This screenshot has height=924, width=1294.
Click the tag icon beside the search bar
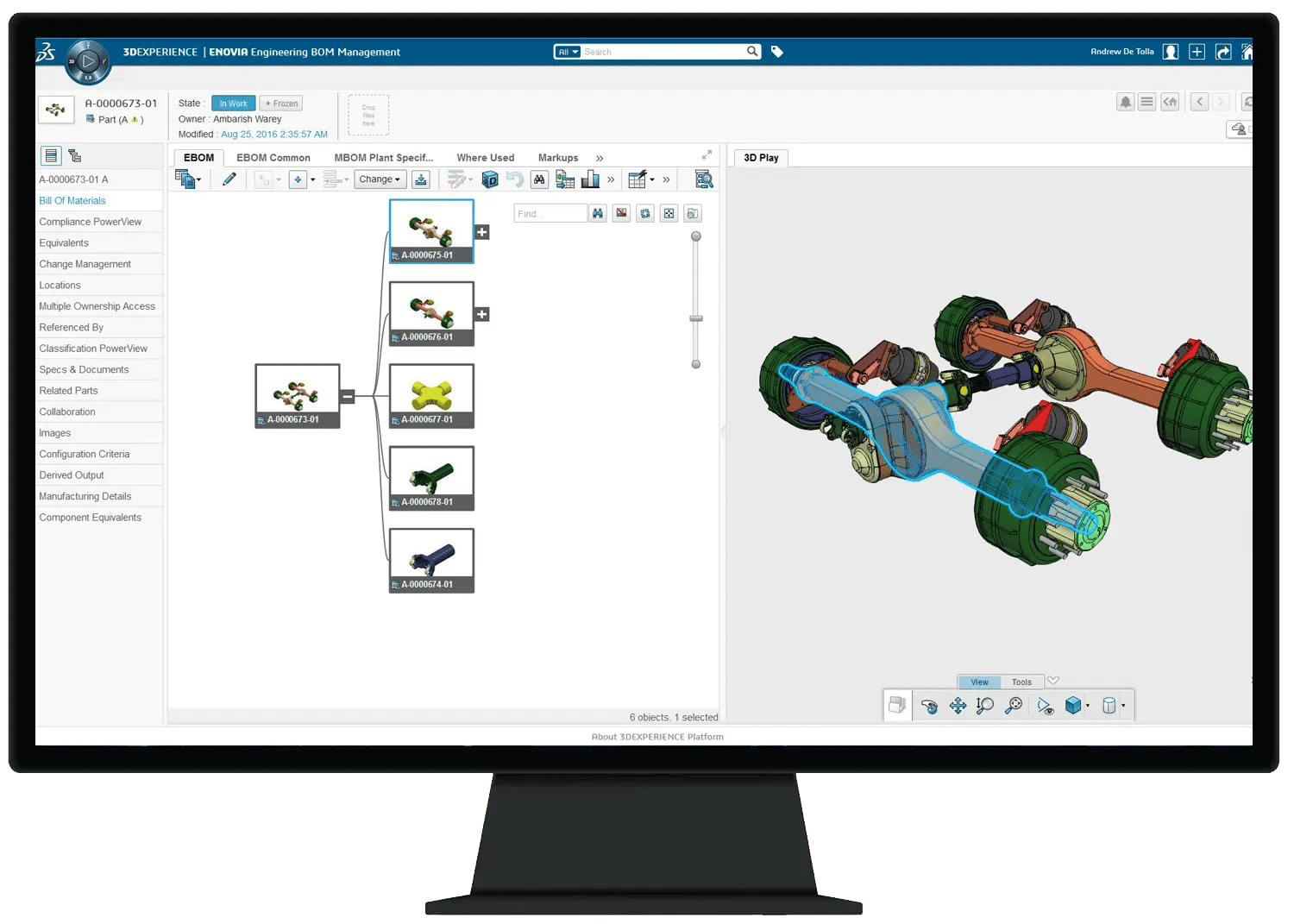tap(776, 52)
